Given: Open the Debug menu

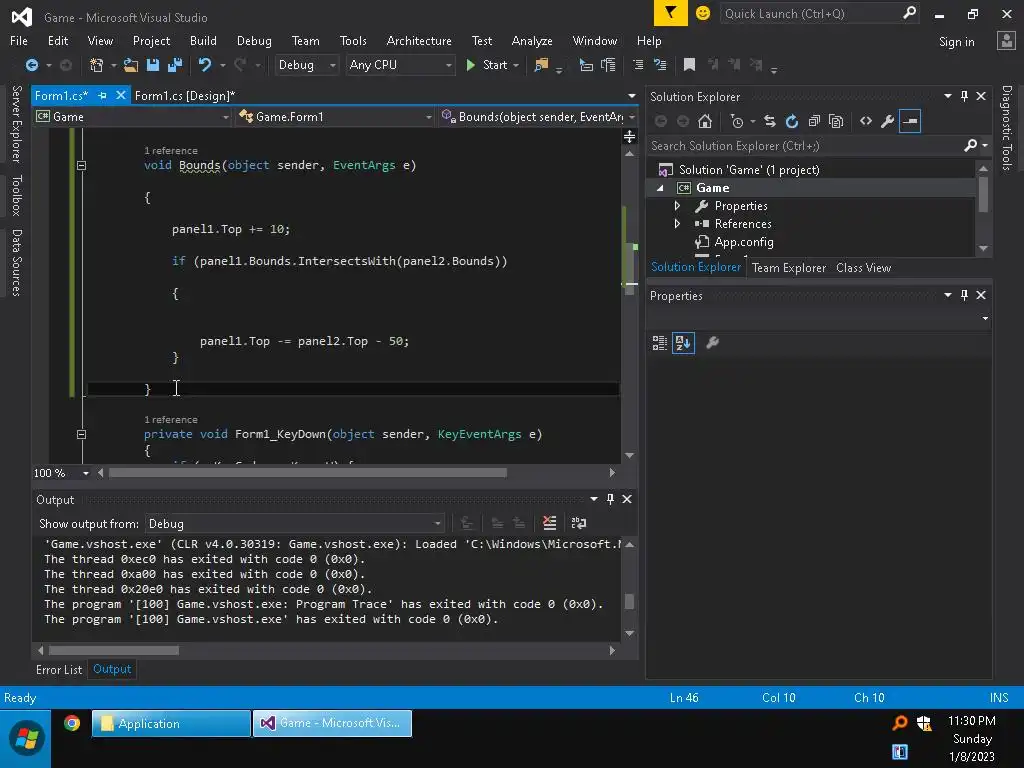Looking at the screenshot, I should tap(254, 40).
